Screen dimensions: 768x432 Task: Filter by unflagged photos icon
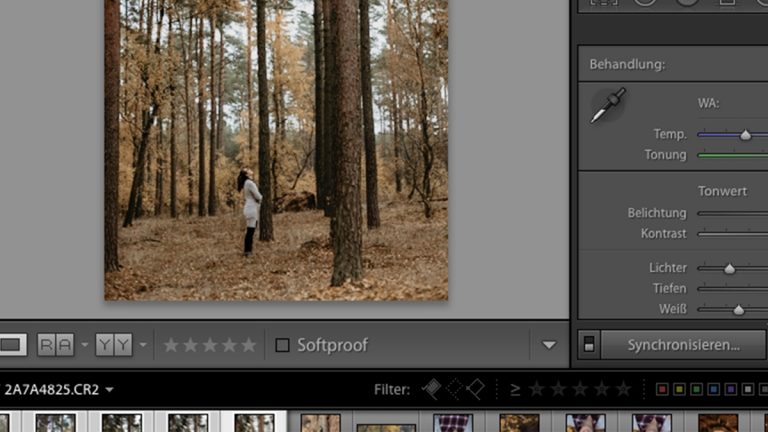[x=453, y=389]
